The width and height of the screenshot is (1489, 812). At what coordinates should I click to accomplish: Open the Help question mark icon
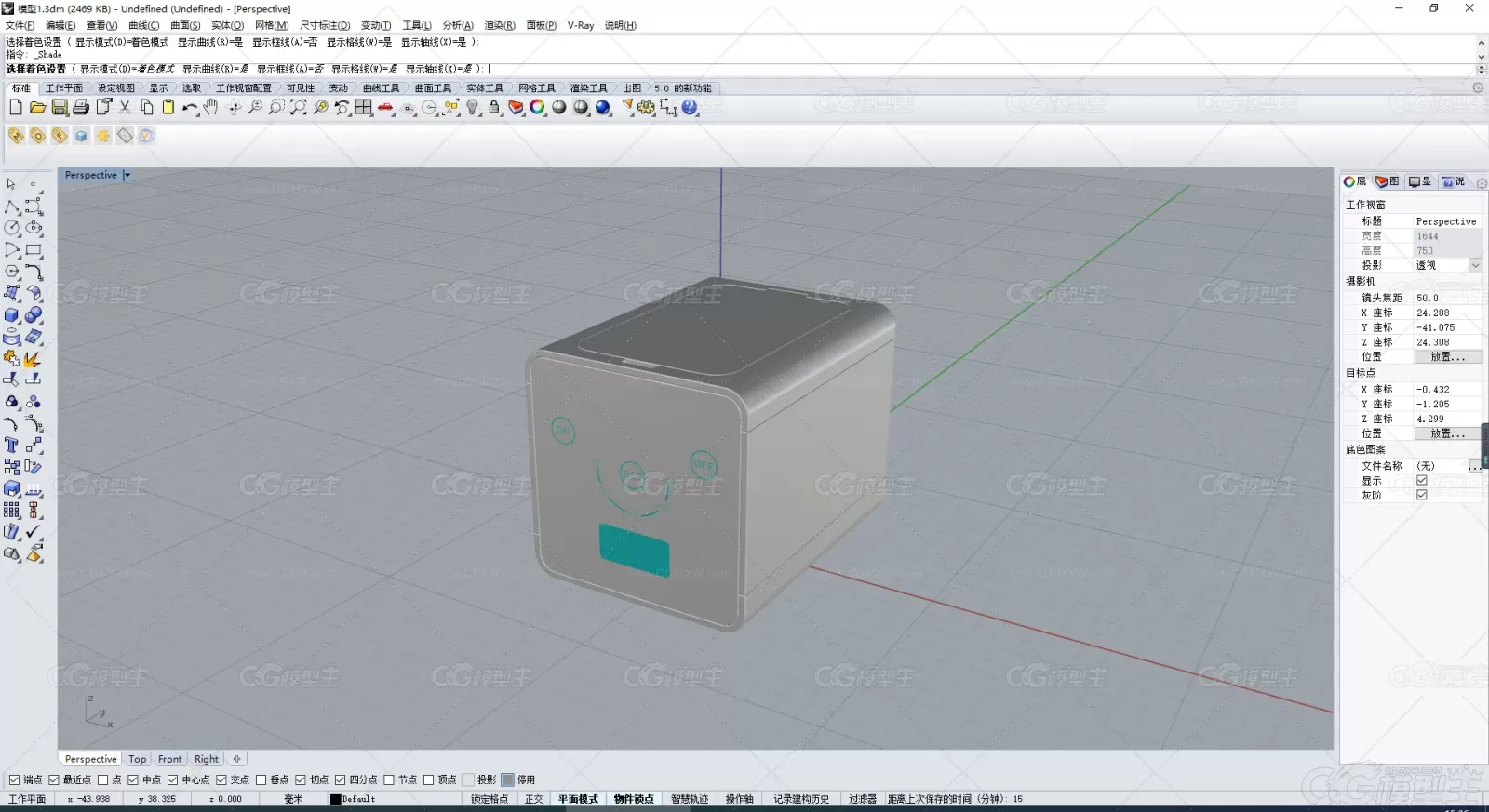click(x=690, y=108)
